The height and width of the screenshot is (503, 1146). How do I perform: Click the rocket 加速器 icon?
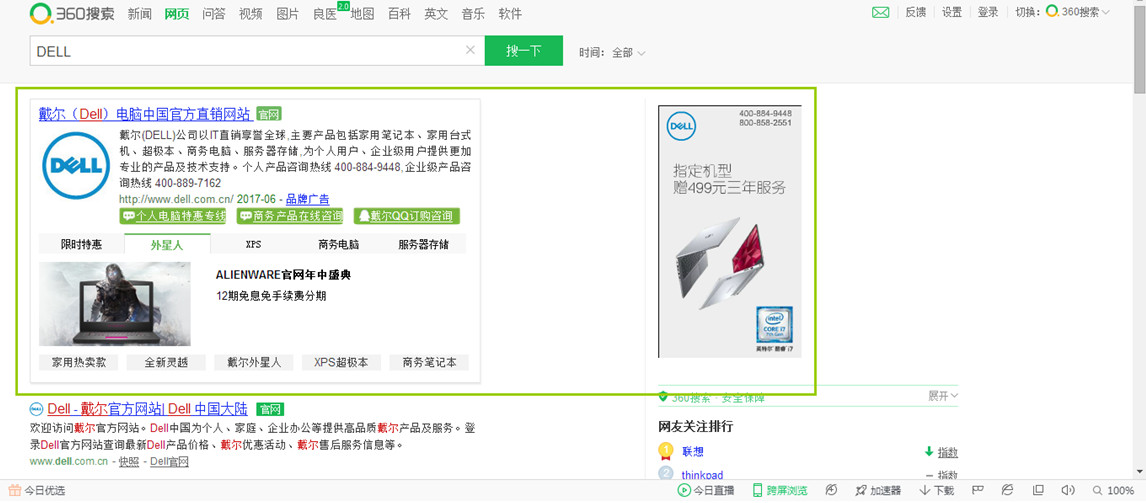pos(861,491)
